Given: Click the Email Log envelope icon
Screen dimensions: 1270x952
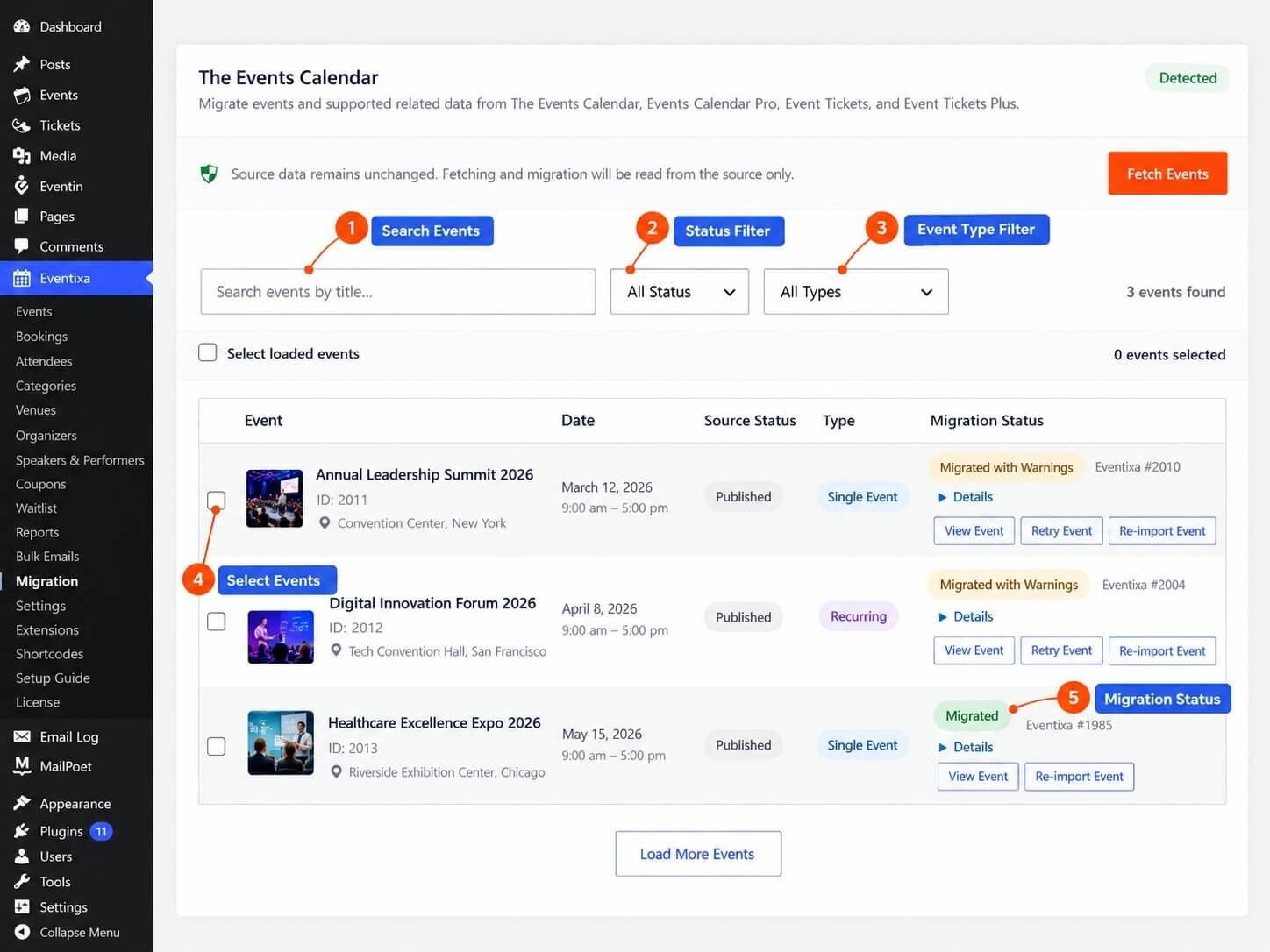Looking at the screenshot, I should tap(22, 736).
